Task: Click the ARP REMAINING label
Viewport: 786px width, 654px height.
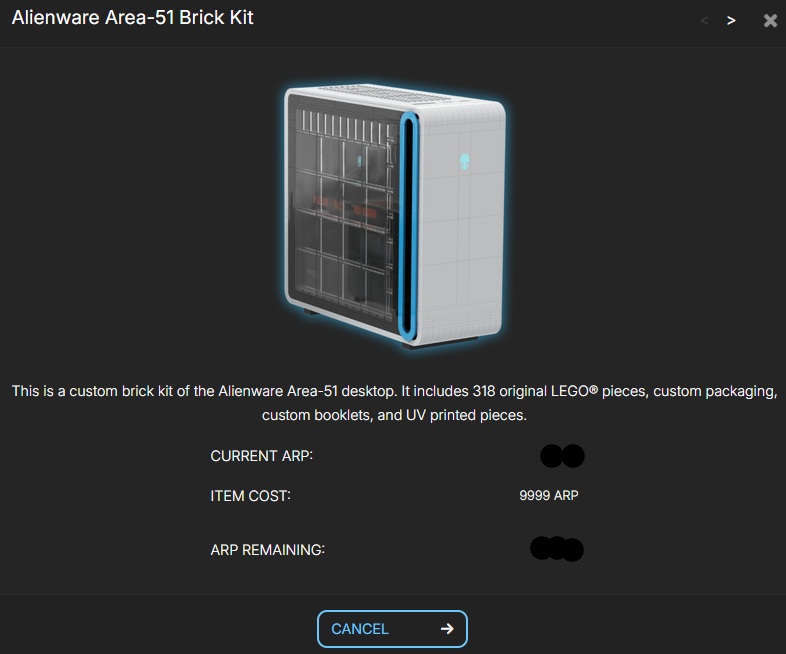Action: click(267, 550)
